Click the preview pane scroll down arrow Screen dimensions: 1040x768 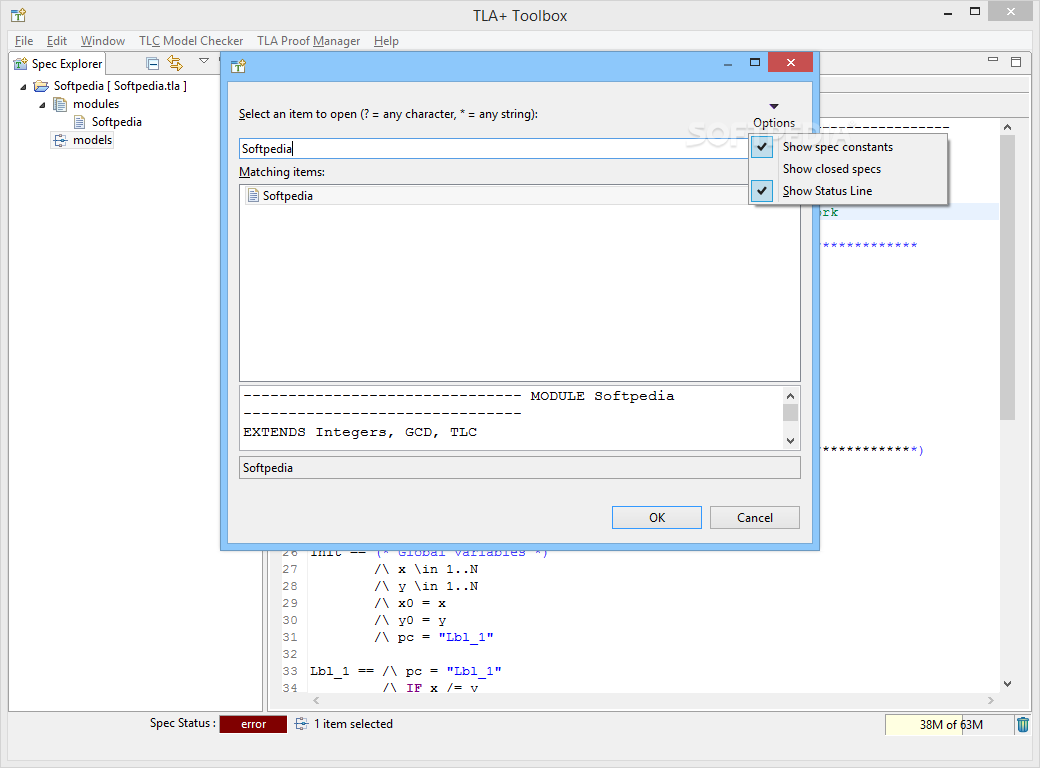(790, 440)
